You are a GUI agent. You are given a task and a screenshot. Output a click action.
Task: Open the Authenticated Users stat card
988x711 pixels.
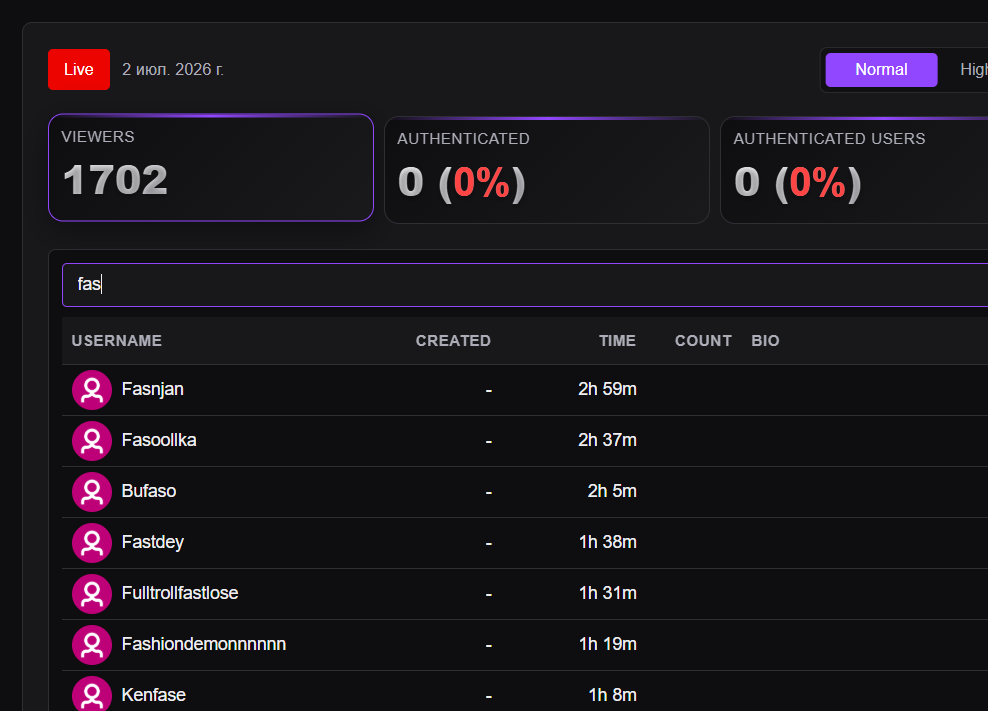tap(854, 170)
